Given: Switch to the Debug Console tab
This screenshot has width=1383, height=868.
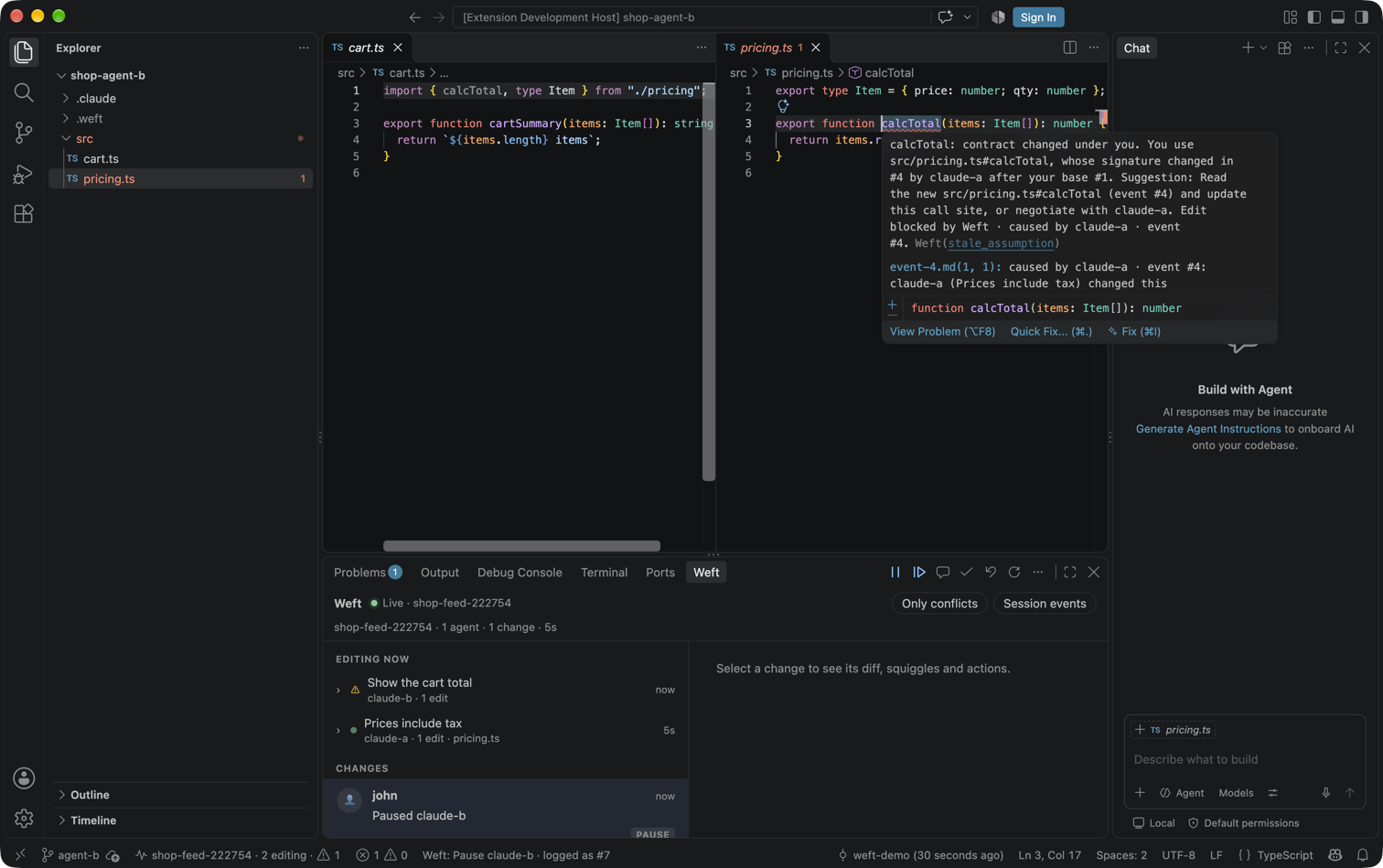Looking at the screenshot, I should coord(520,573).
